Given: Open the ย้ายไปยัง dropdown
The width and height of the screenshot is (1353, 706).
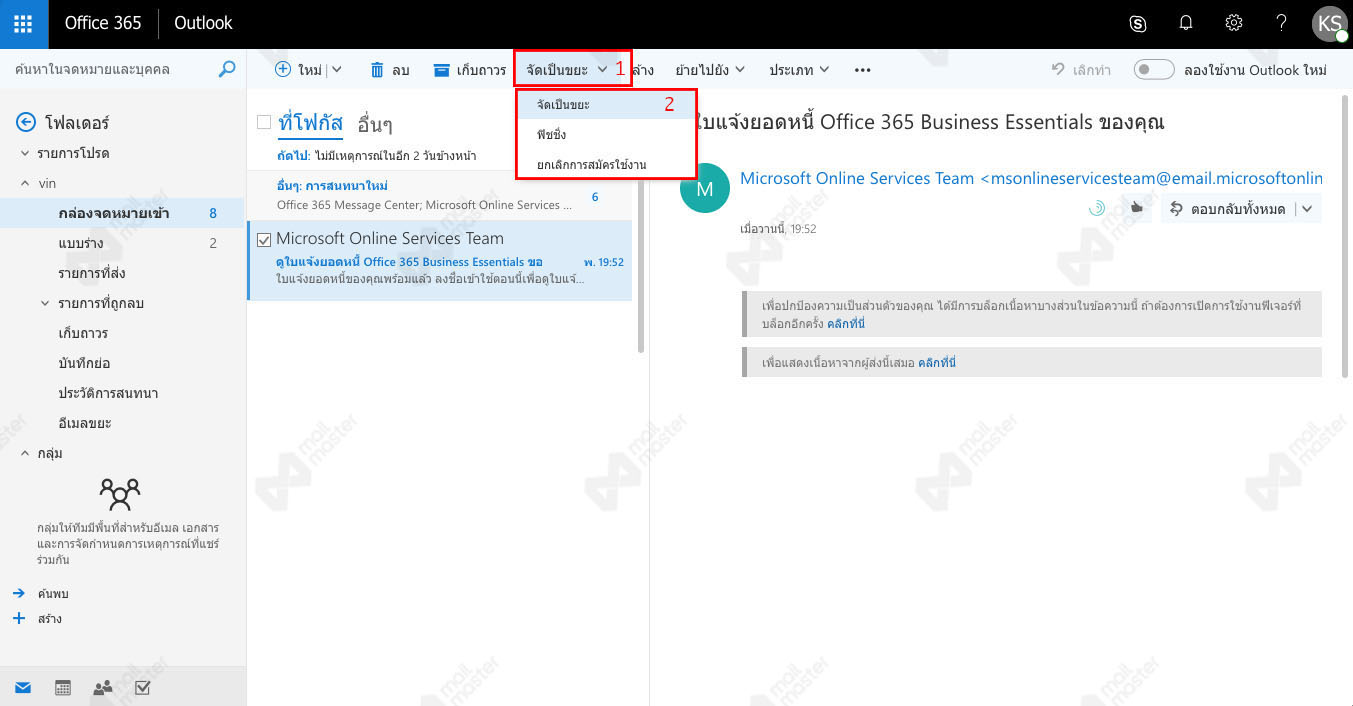Looking at the screenshot, I should pyautogui.click(x=710, y=70).
